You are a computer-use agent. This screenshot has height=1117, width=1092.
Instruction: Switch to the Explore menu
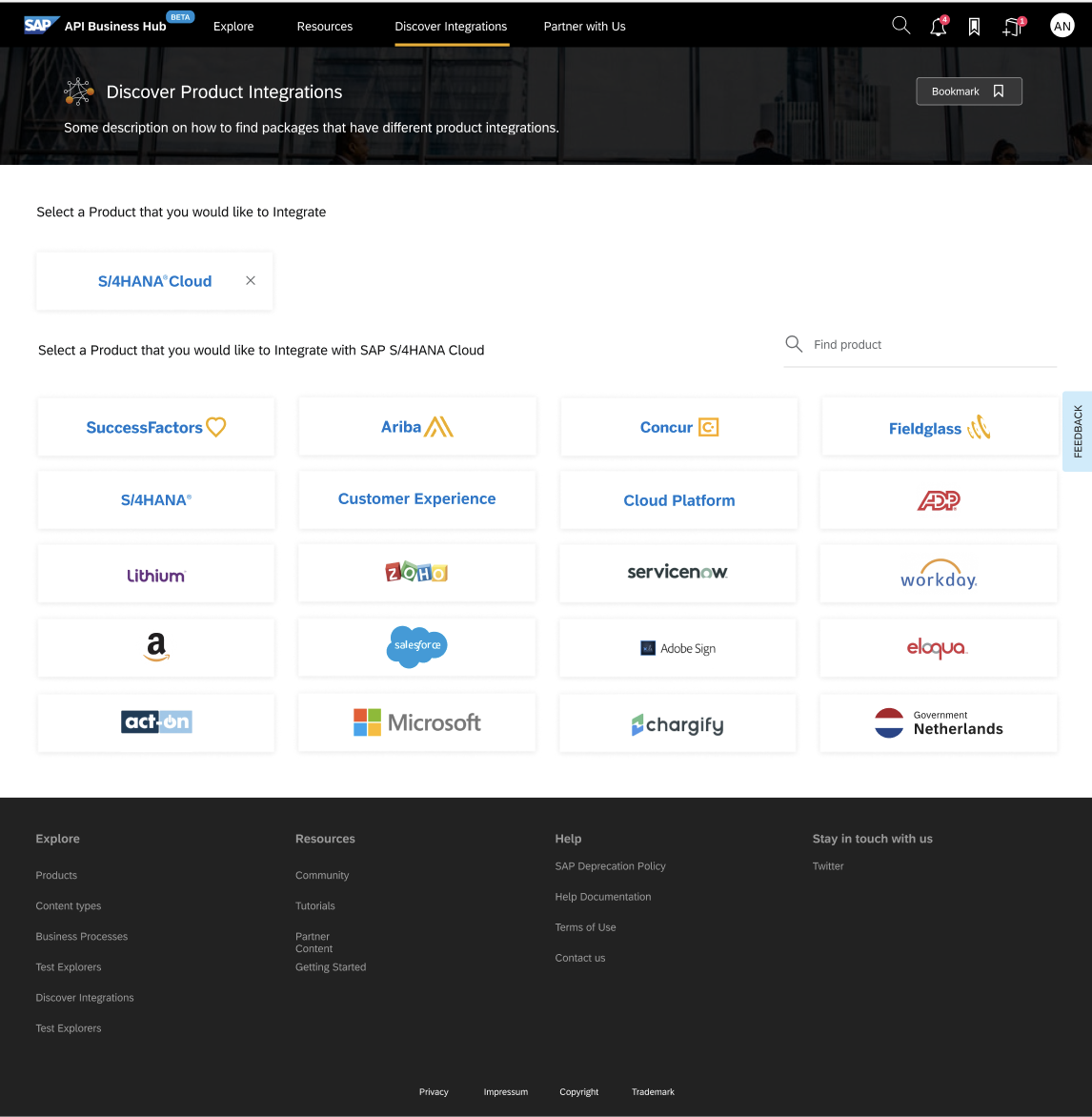(x=233, y=27)
